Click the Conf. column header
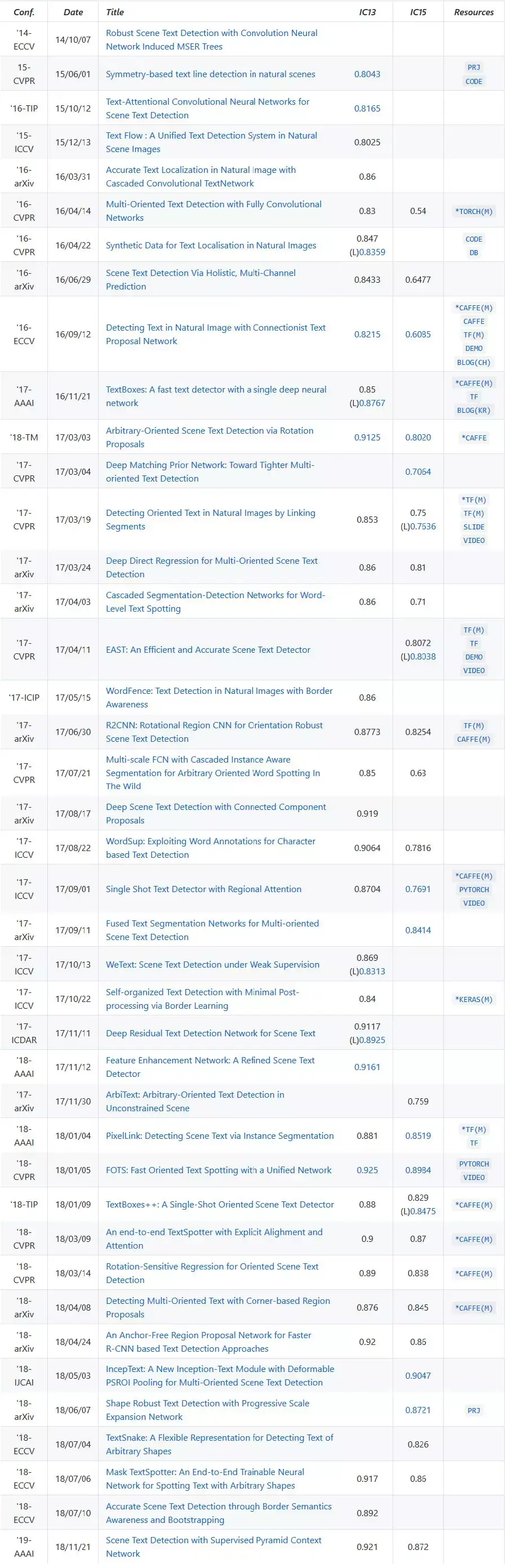This screenshot has width=507, height=1568. pyautogui.click(x=24, y=12)
